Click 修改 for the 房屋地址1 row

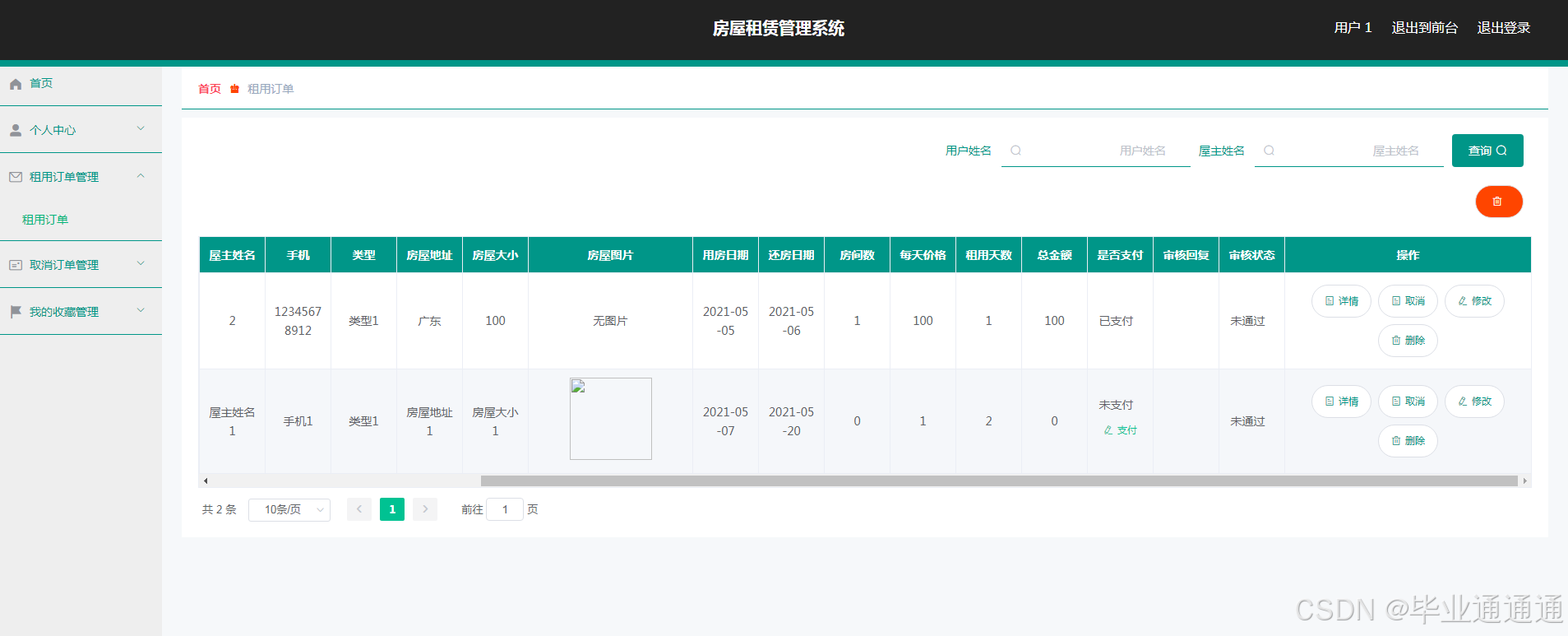(x=1474, y=402)
